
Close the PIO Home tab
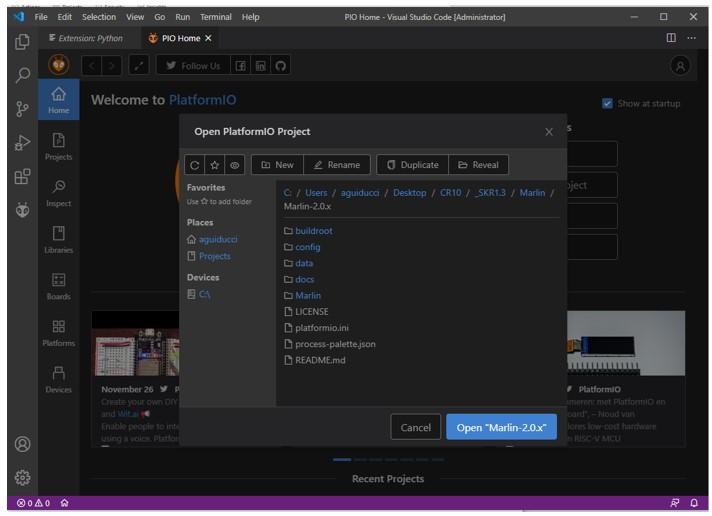pyautogui.click(x=208, y=38)
